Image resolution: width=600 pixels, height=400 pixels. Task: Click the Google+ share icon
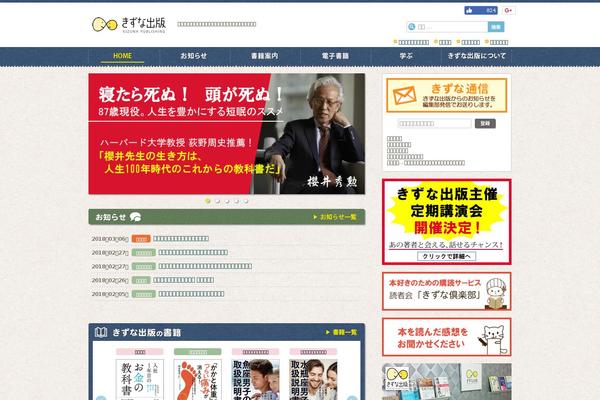[x=508, y=10]
